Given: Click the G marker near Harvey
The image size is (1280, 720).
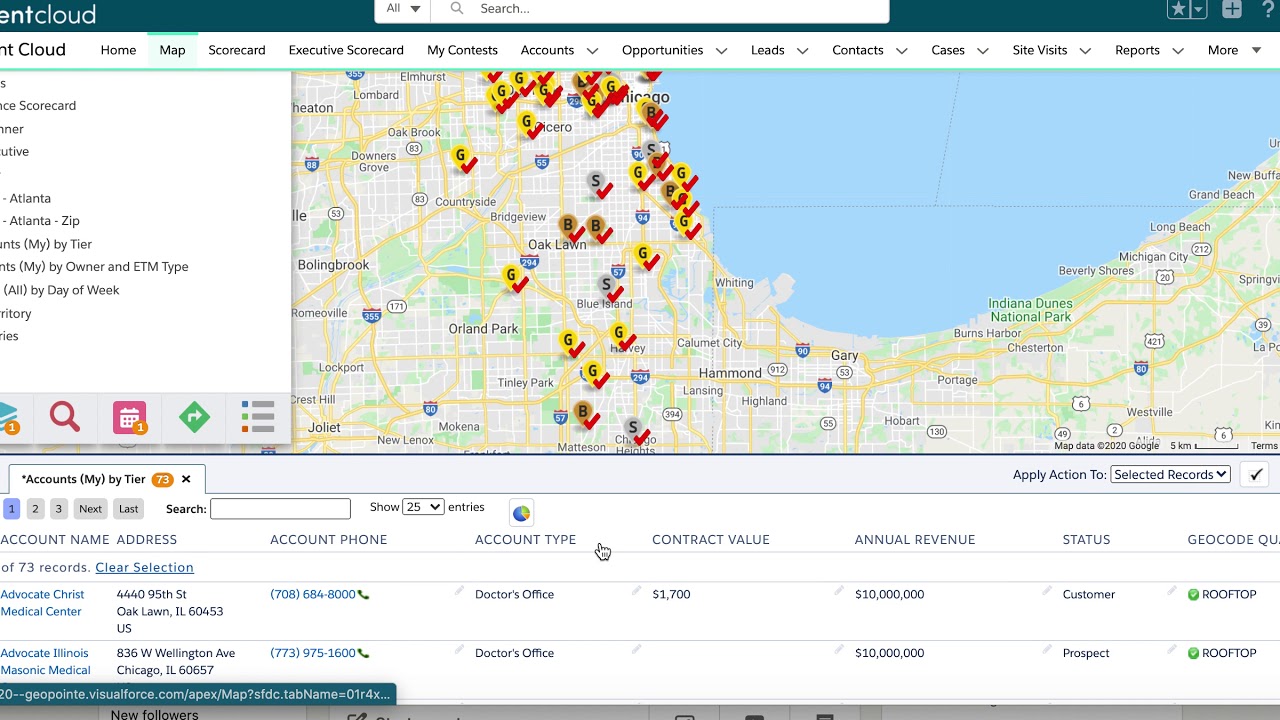Looking at the screenshot, I should 619,334.
